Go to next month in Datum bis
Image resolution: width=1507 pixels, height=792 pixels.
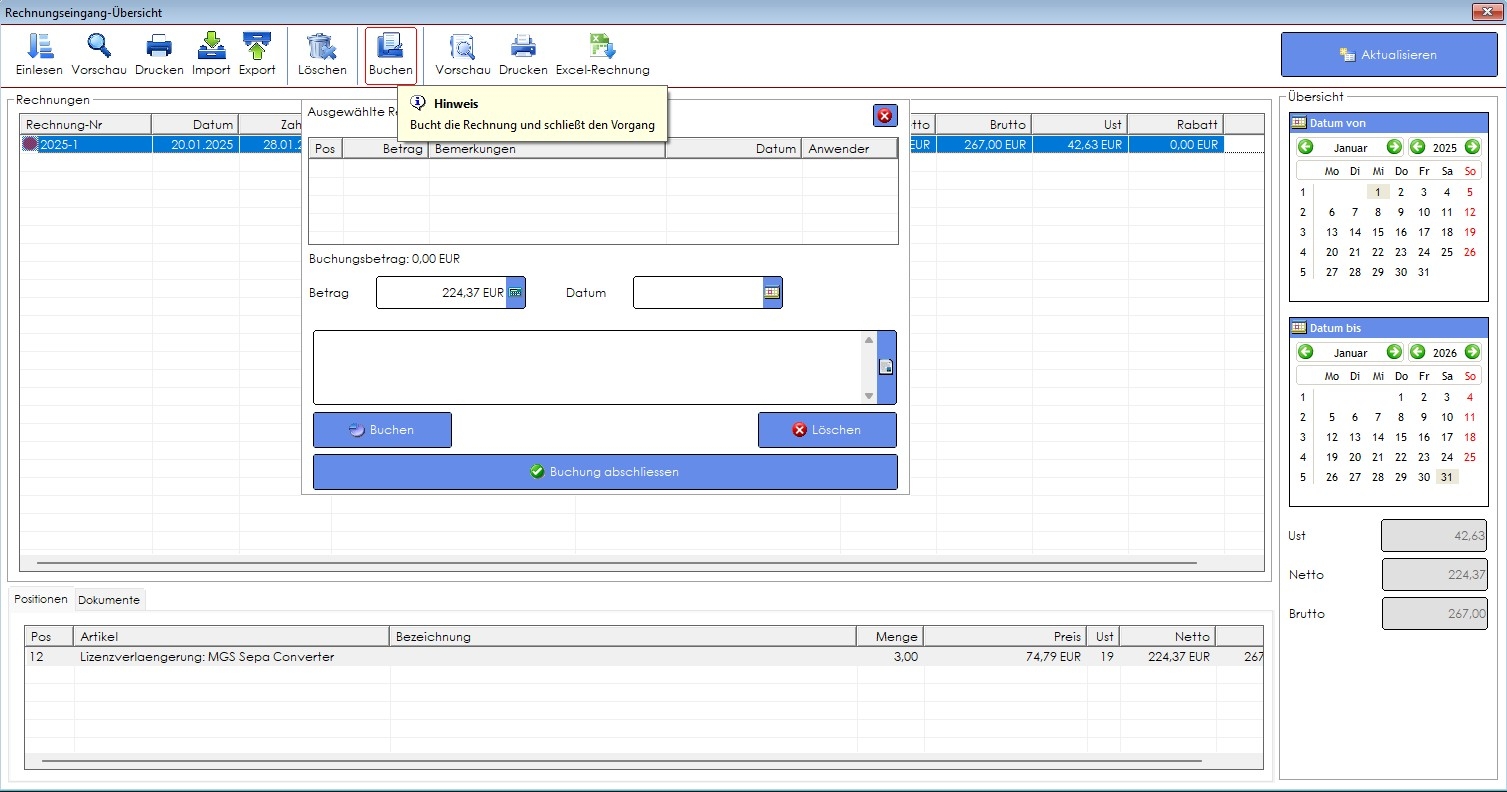tap(1394, 352)
